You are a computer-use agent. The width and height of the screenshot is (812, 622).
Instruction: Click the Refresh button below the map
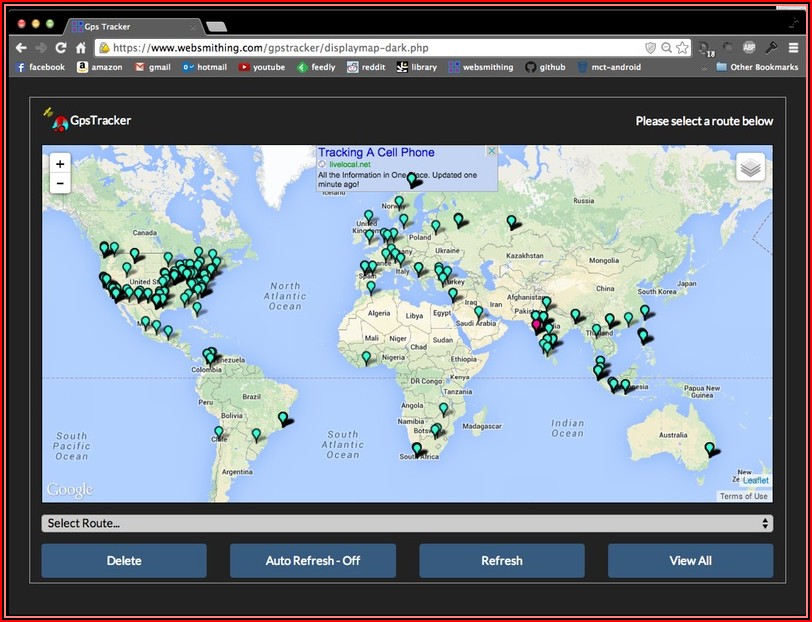click(502, 561)
